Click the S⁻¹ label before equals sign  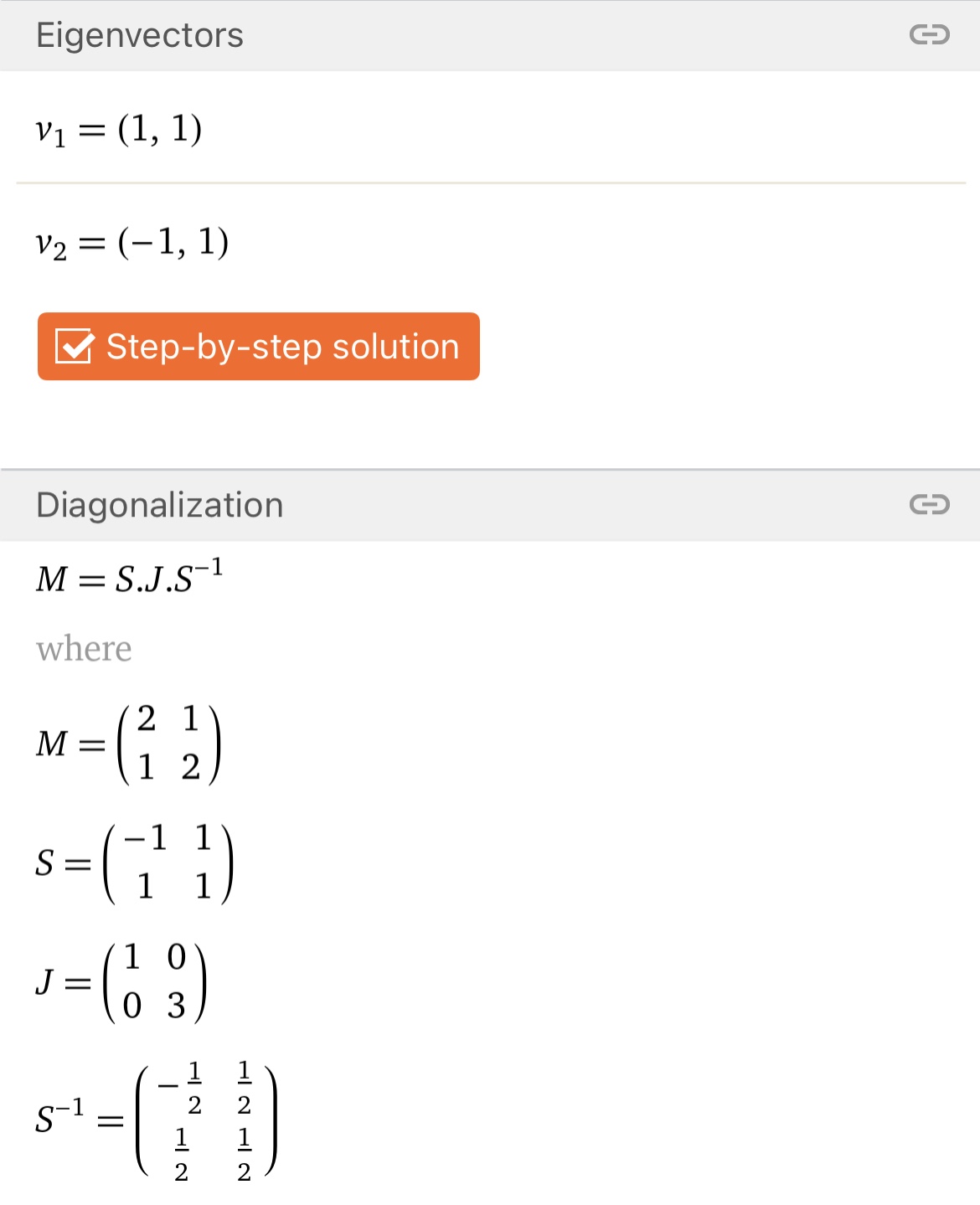59,1118
